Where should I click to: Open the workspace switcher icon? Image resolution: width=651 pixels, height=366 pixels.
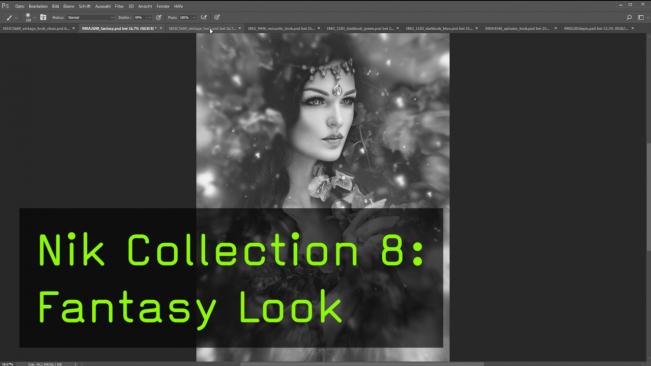pyautogui.click(x=641, y=17)
